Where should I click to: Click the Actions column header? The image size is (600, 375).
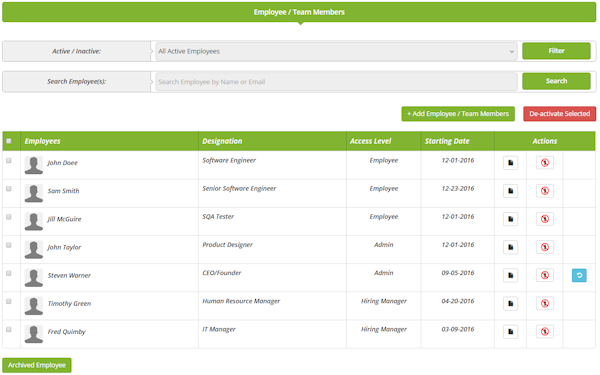coord(545,141)
